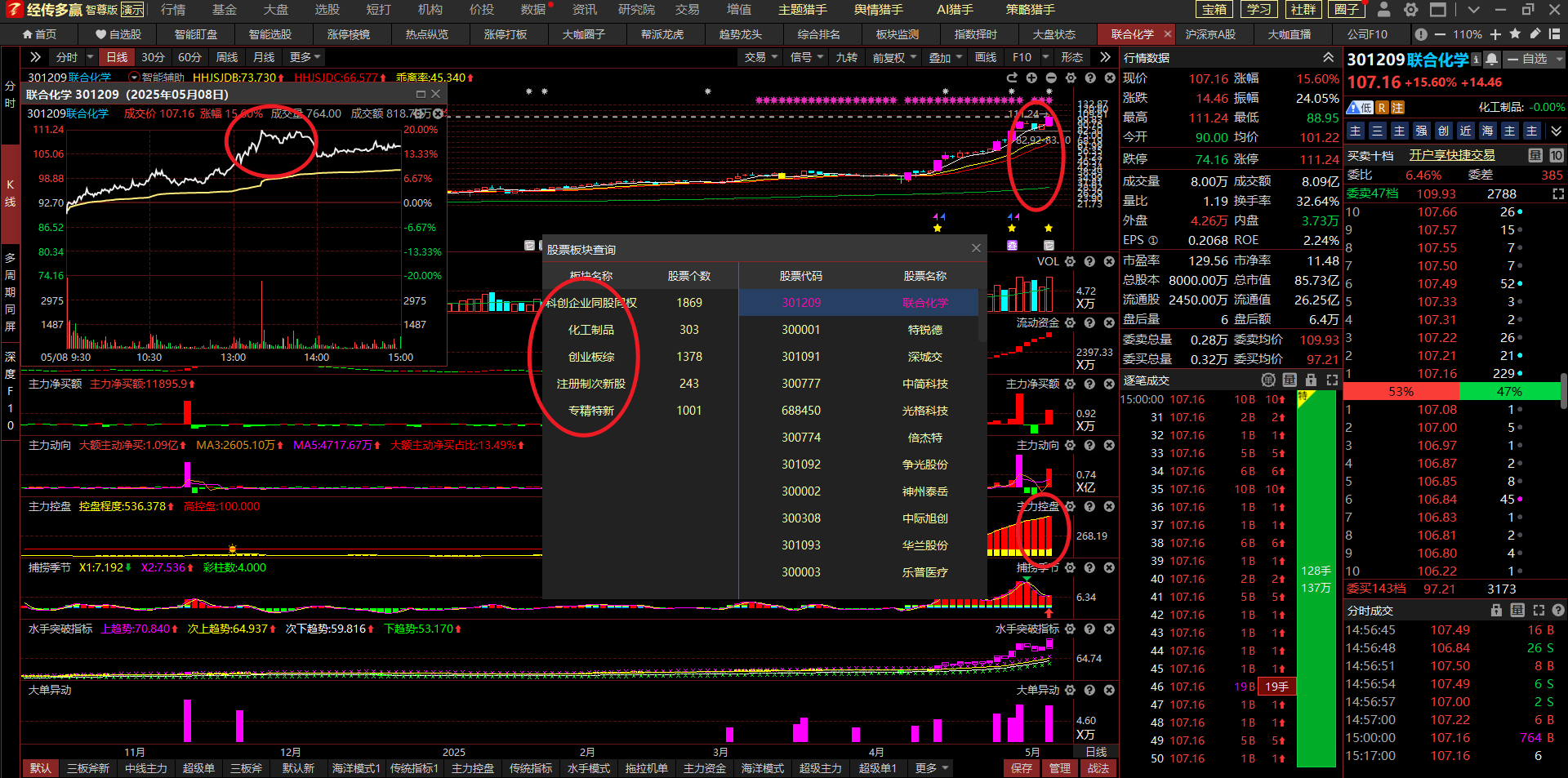Open the user account profile icon
This screenshot has height=778, width=1568.
1383,10
